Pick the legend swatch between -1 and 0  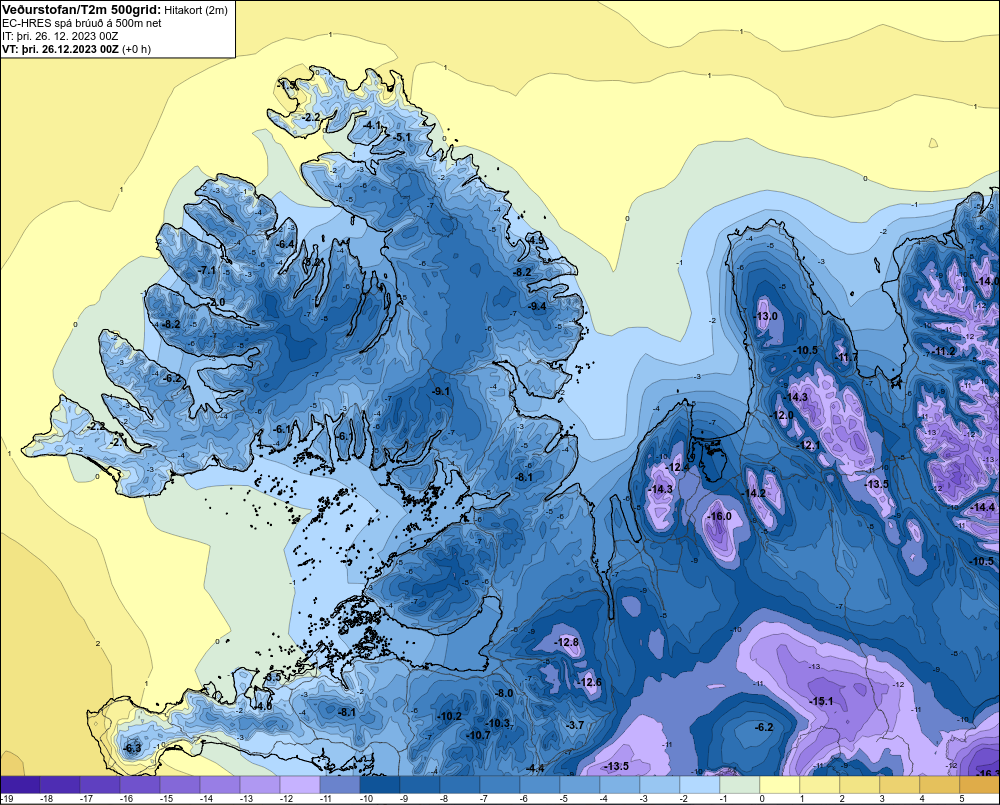(740, 785)
